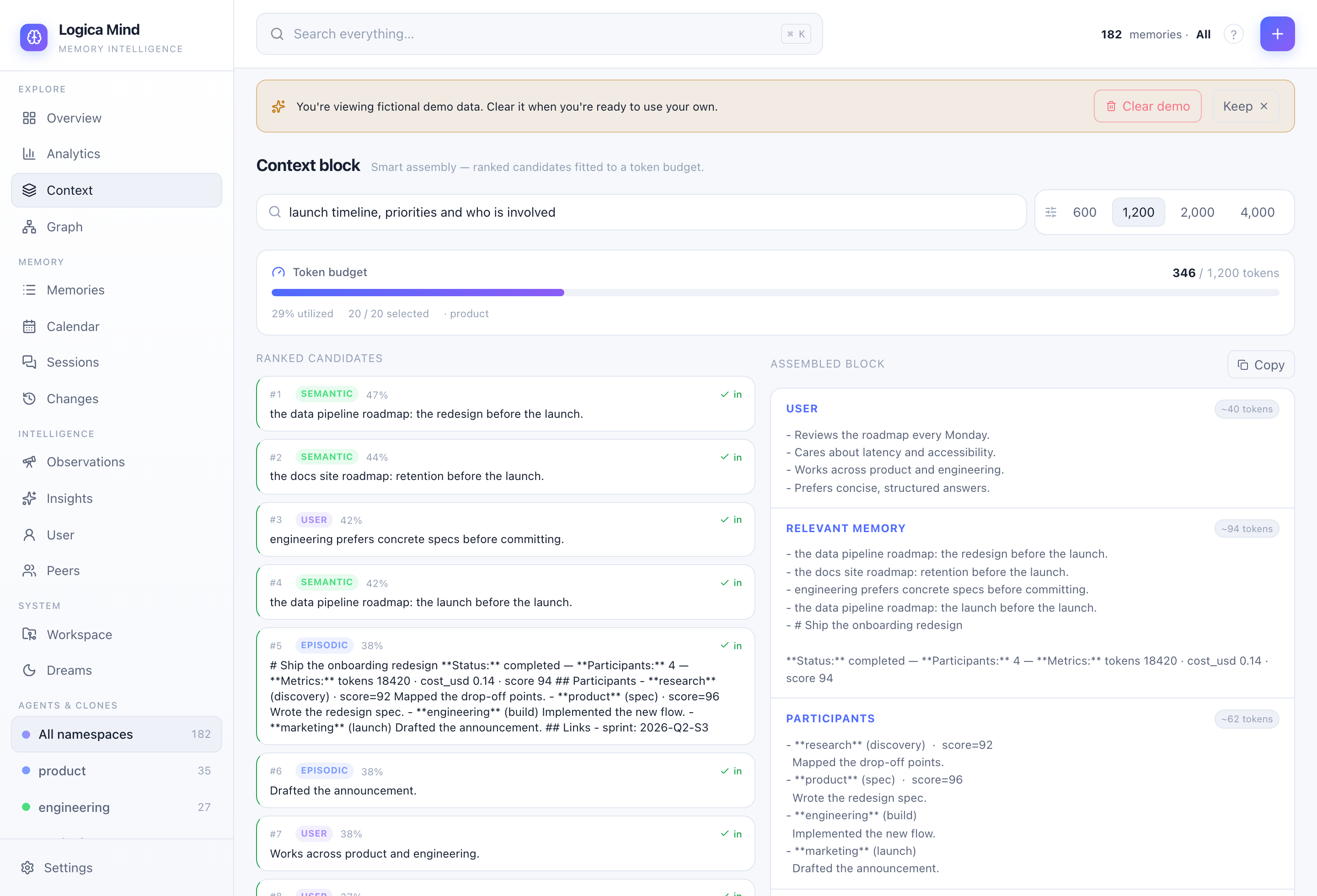Open Changes history icon
Image resolution: width=1317 pixels, height=896 pixels.
point(29,399)
